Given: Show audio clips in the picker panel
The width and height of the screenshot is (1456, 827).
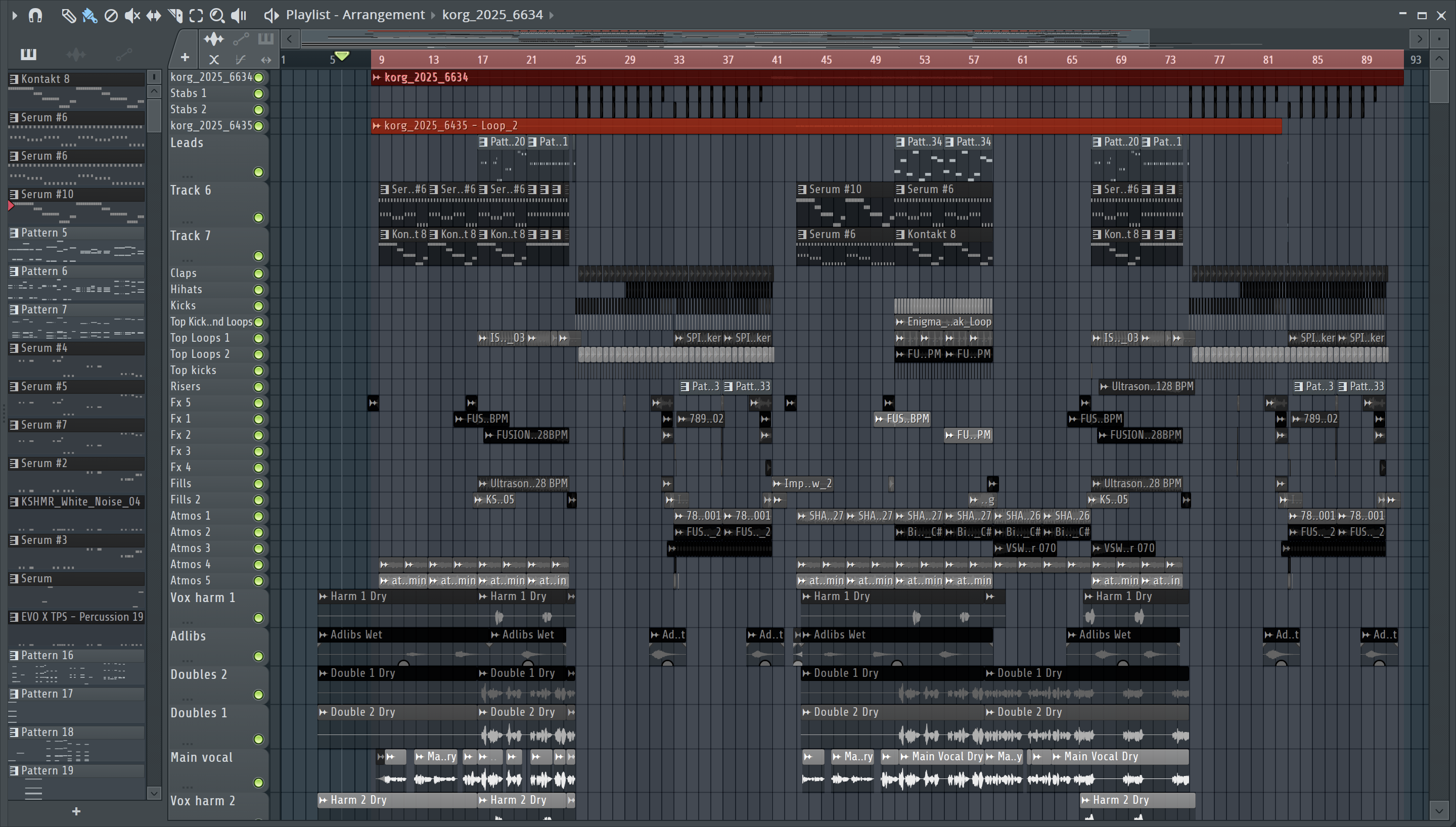Looking at the screenshot, I should (75, 55).
